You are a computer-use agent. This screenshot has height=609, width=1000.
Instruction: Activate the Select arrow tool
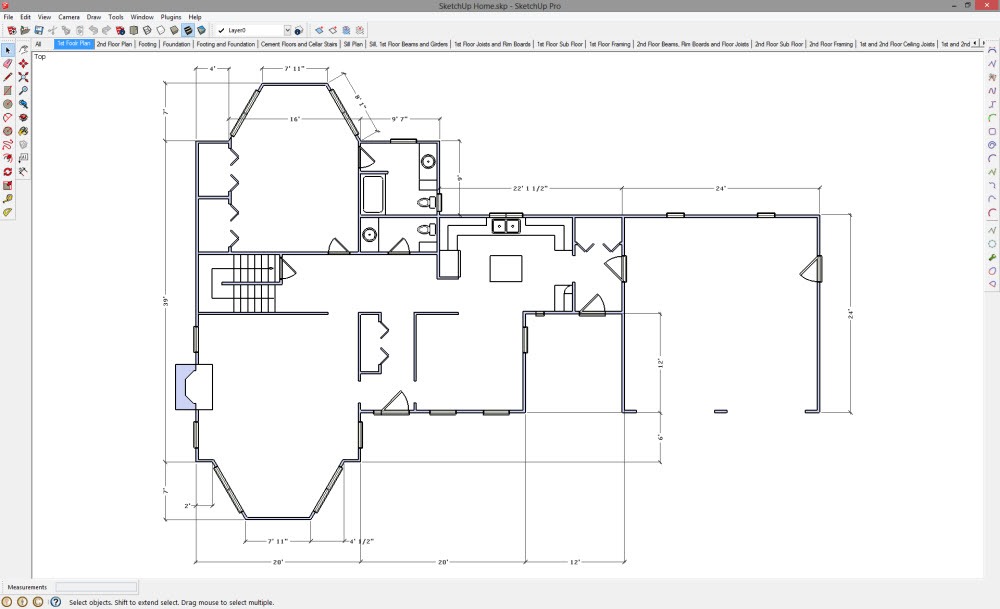(8, 49)
